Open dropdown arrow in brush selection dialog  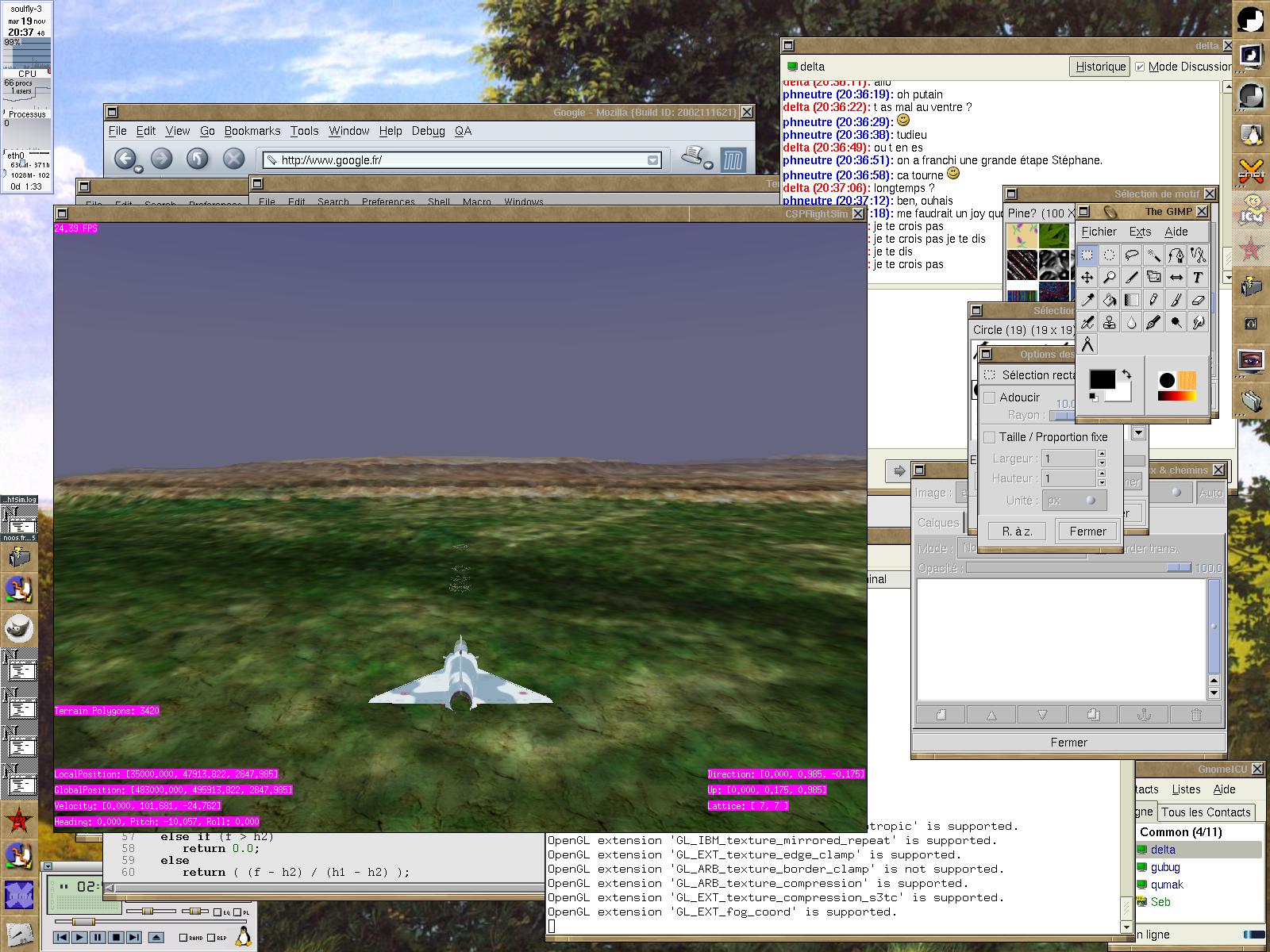point(1139,433)
